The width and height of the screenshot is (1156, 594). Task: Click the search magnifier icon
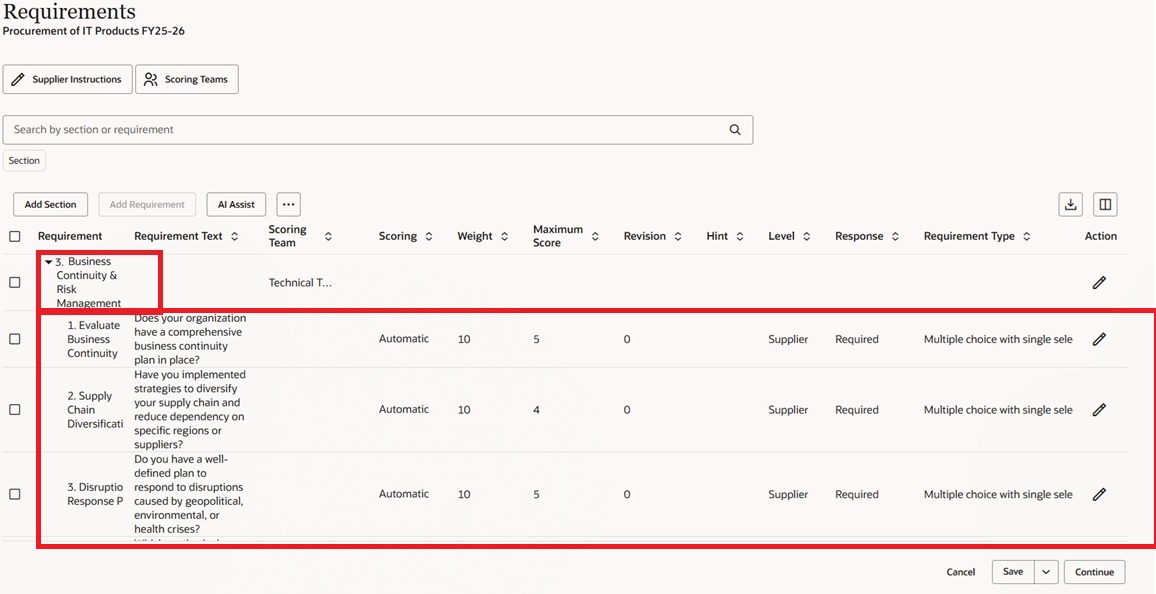[735, 130]
